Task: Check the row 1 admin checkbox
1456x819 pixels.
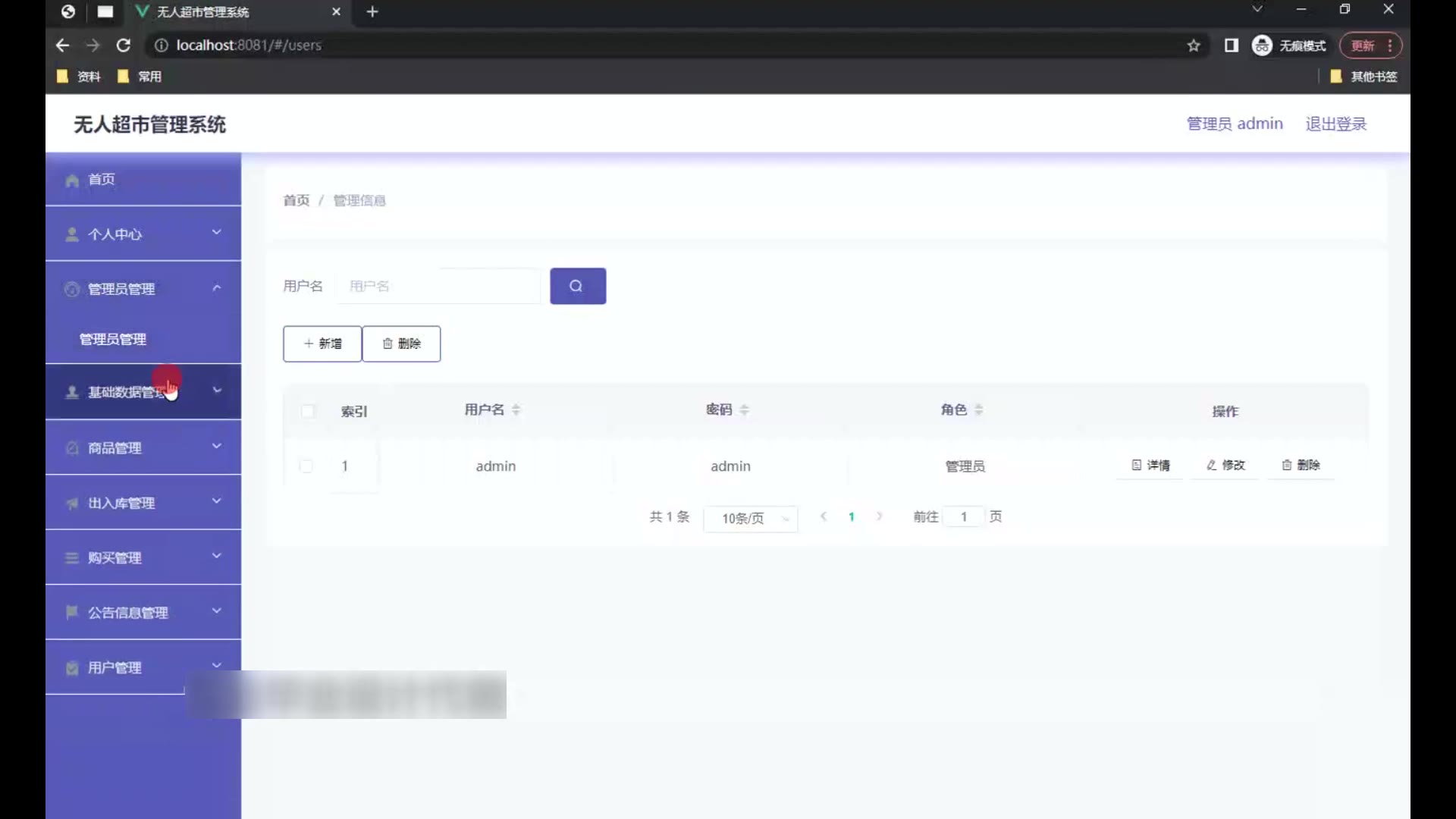Action: pyautogui.click(x=306, y=466)
